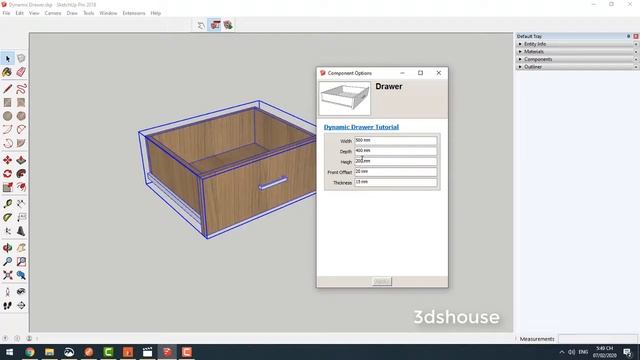Activate the 3D Text tool
This screenshot has width=640, height=360.
pos(21,231)
